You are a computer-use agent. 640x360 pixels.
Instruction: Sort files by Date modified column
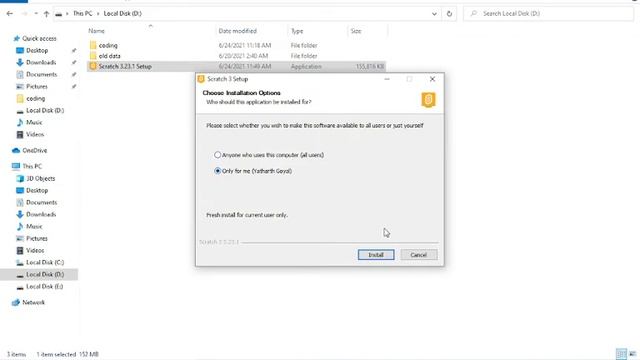(238, 31)
